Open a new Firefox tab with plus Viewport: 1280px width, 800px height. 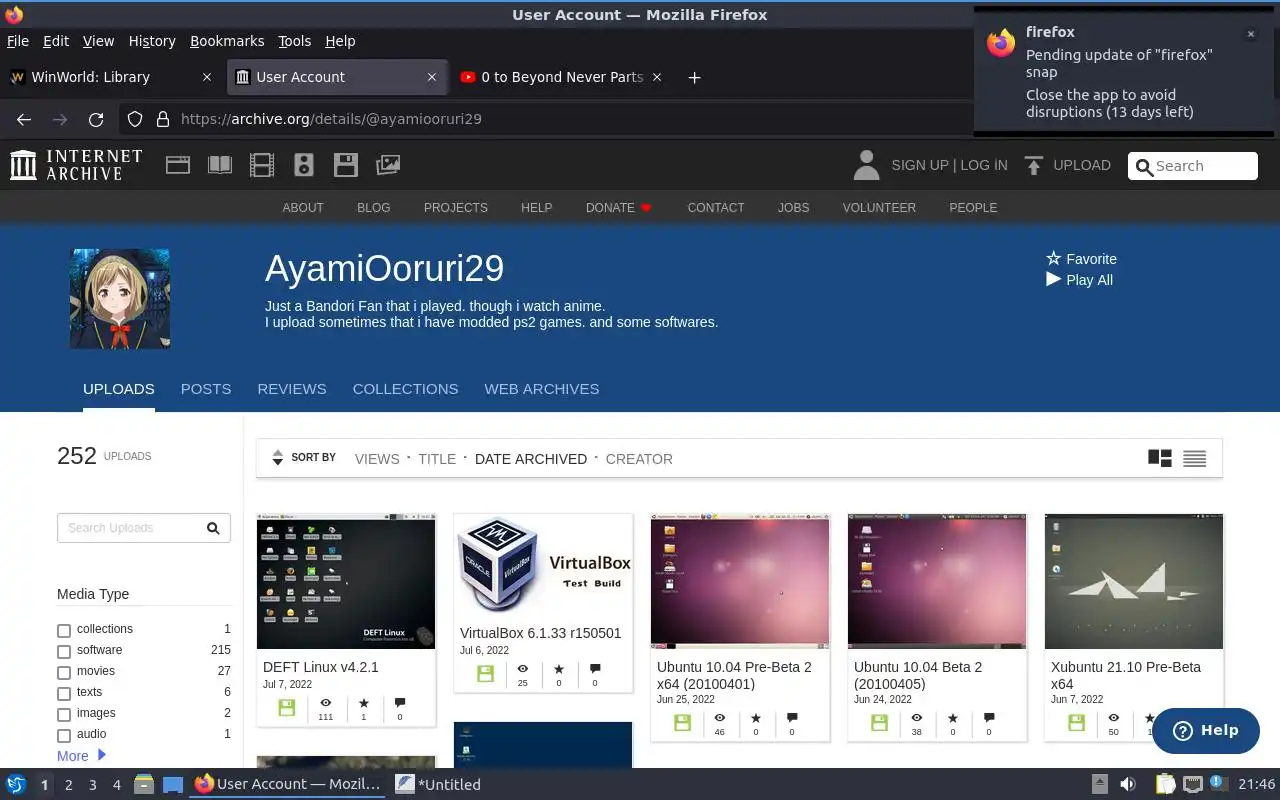694,77
